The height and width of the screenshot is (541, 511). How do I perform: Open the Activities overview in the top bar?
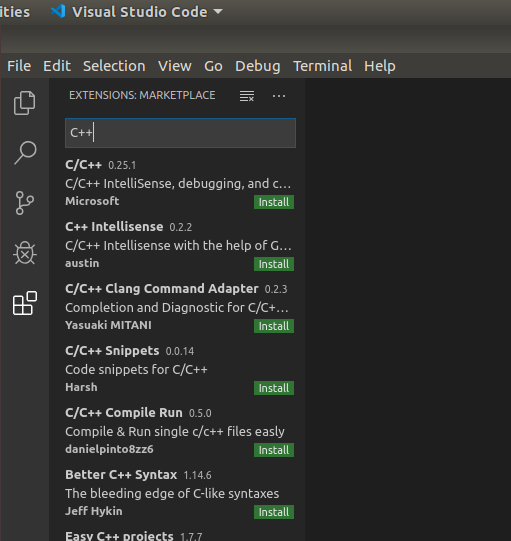(15, 12)
